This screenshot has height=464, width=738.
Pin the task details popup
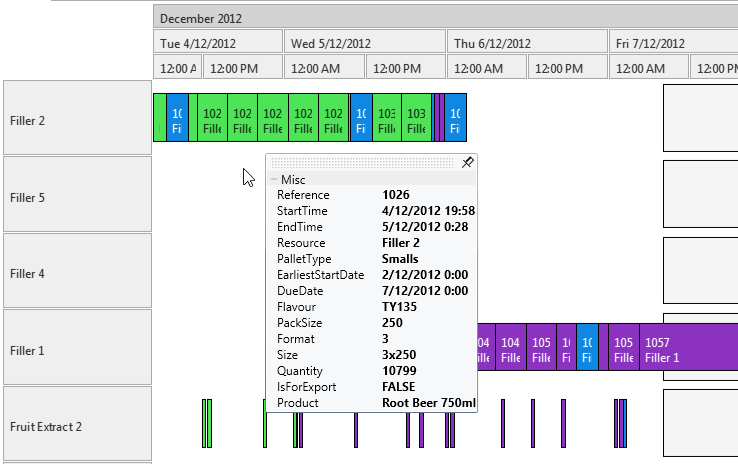click(467, 163)
